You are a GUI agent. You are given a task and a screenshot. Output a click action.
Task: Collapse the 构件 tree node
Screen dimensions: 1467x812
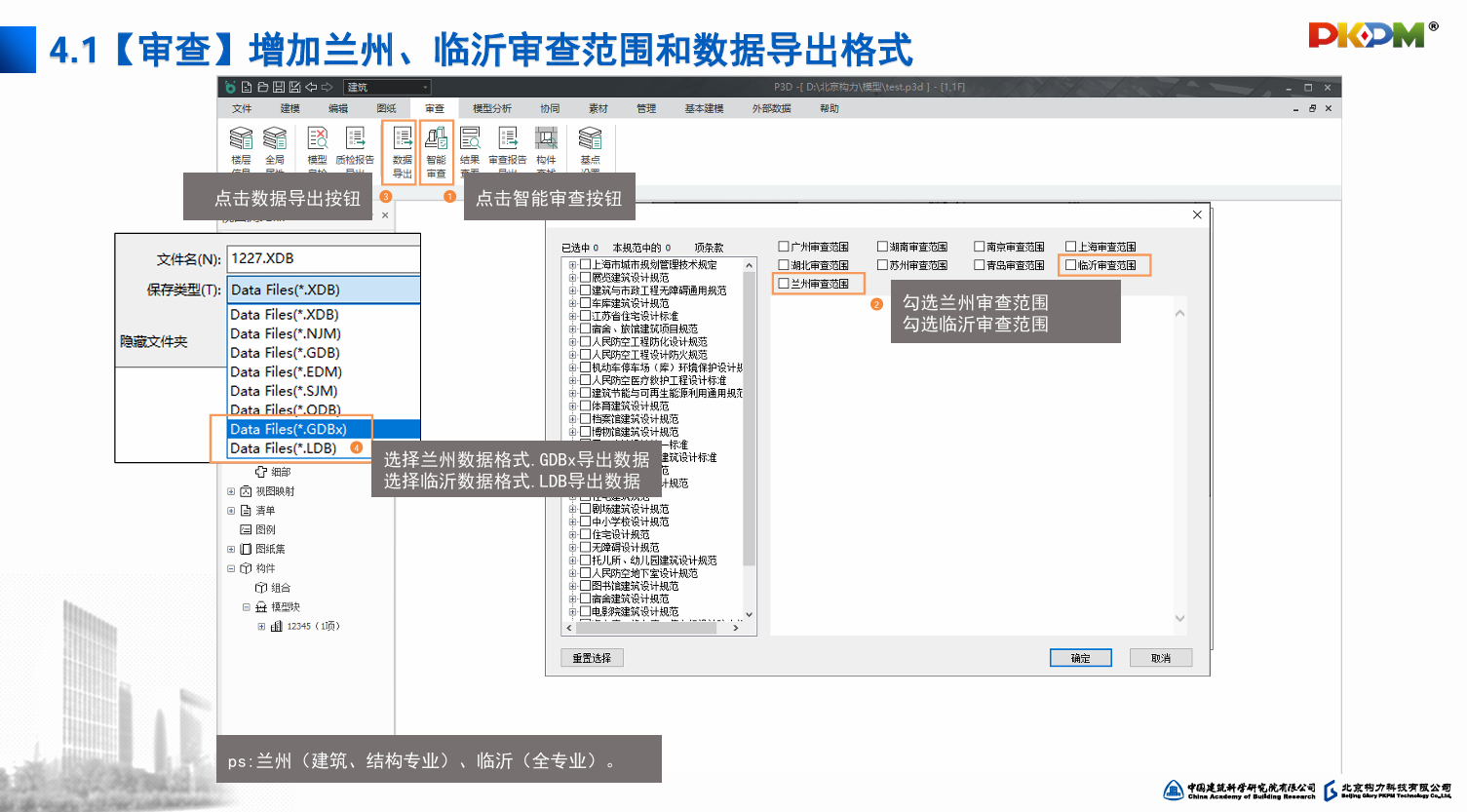(231, 568)
